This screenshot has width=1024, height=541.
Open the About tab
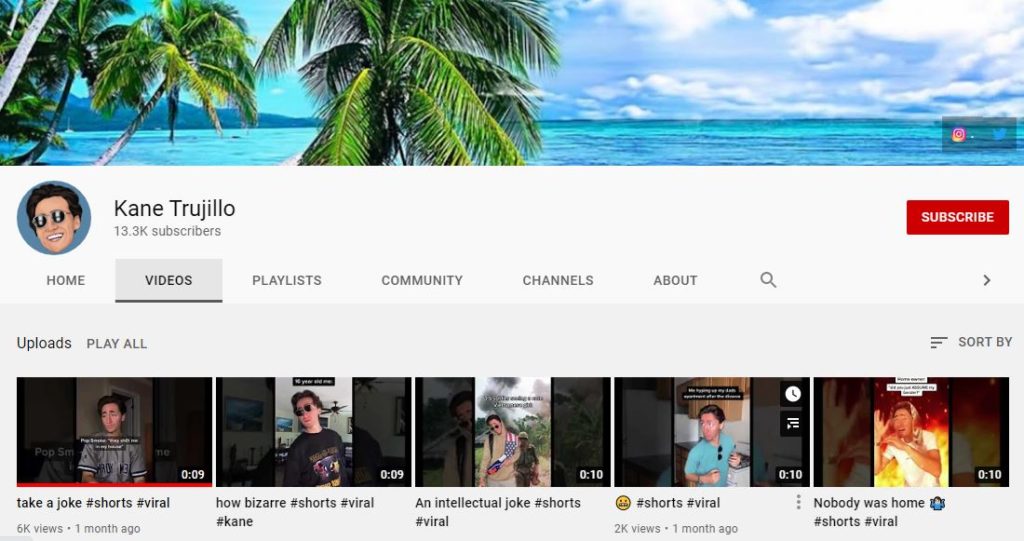tap(675, 280)
